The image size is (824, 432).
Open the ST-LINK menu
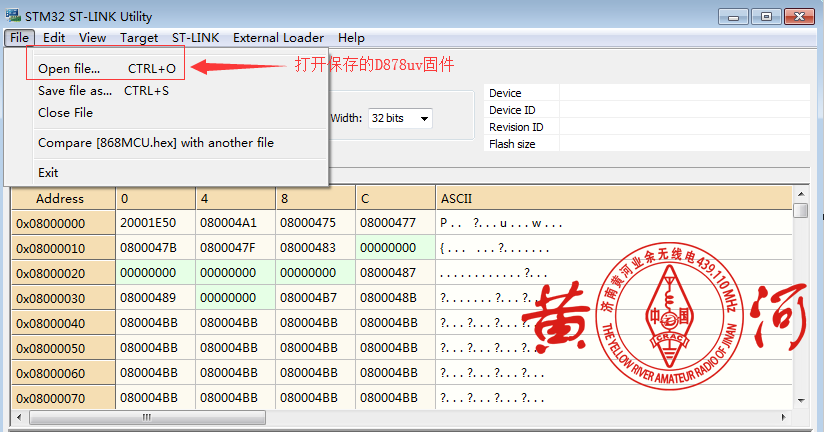point(195,38)
